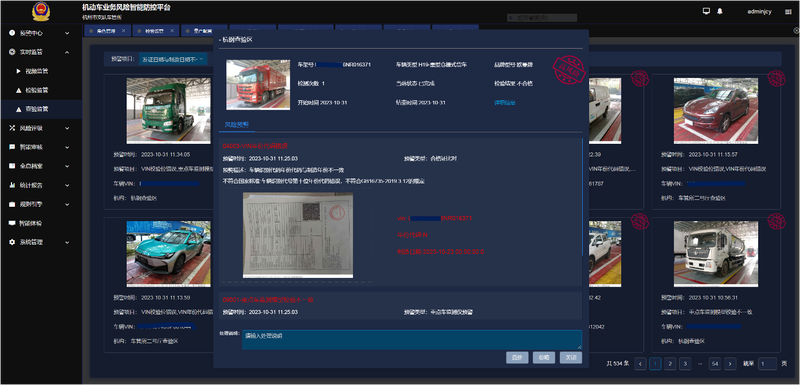Click the play triangle icon for 视频监管

18,71
